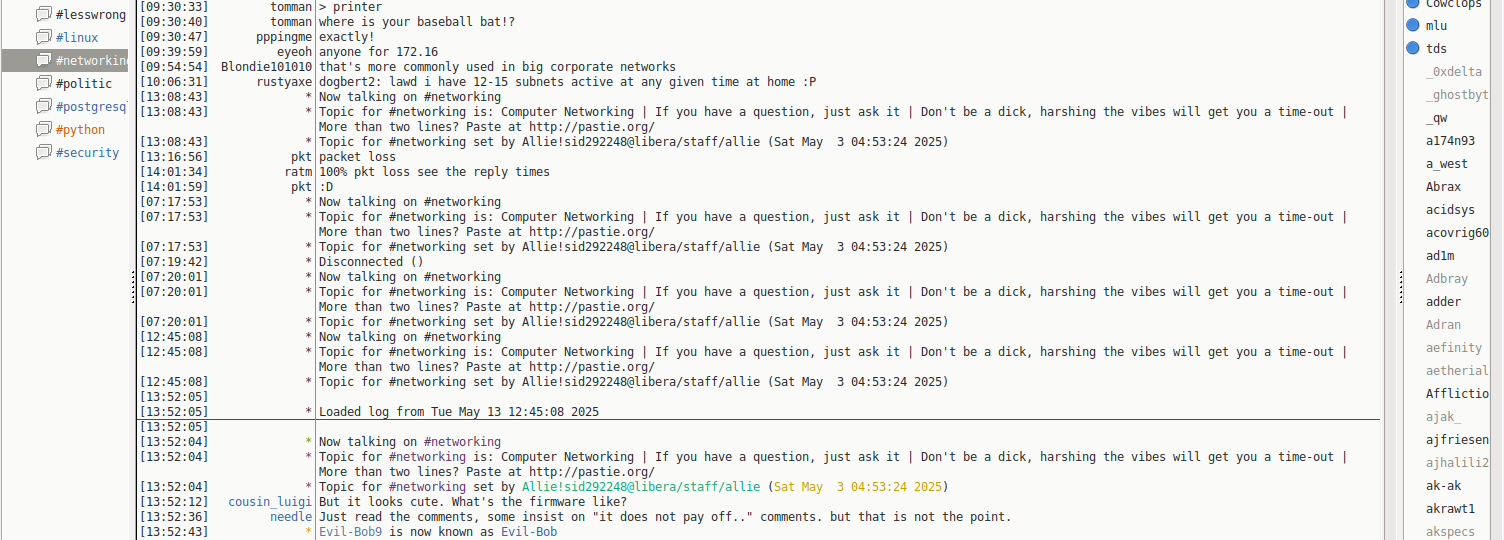Select the #politic channel icon
Viewport: 1504px width, 540px height.
(x=43, y=84)
